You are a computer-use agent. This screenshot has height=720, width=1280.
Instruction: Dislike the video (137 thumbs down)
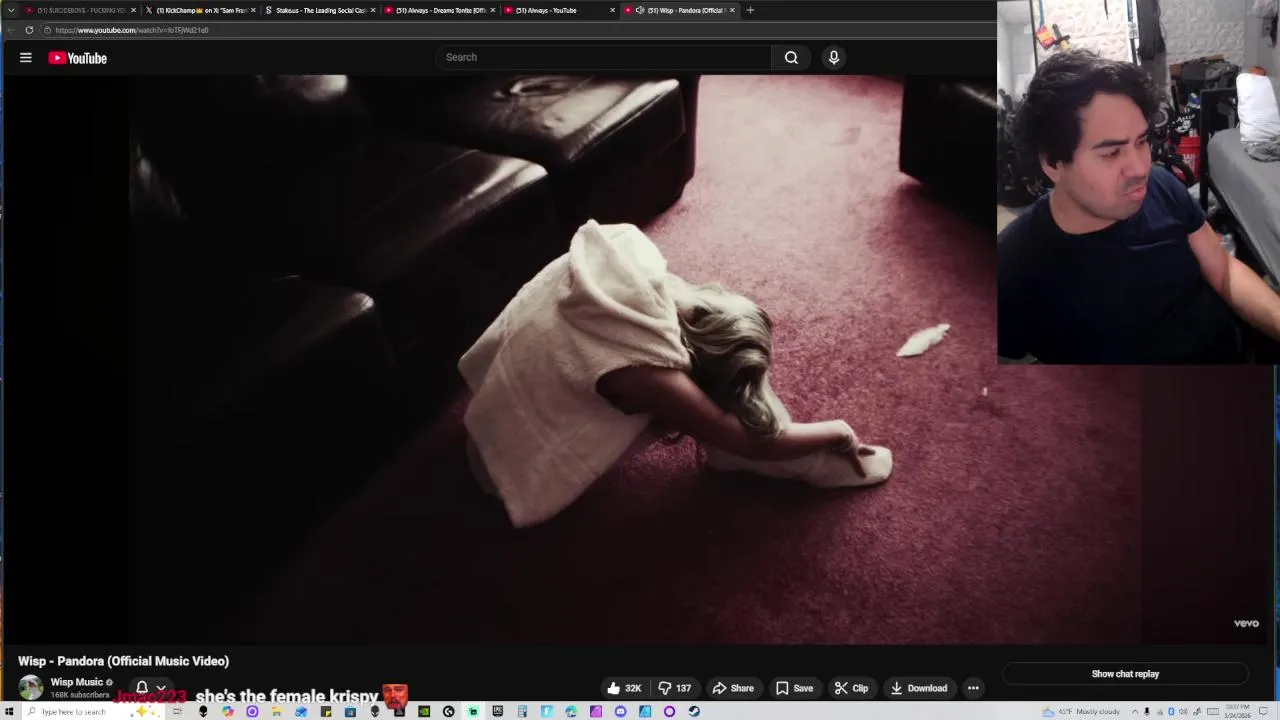[x=675, y=688]
